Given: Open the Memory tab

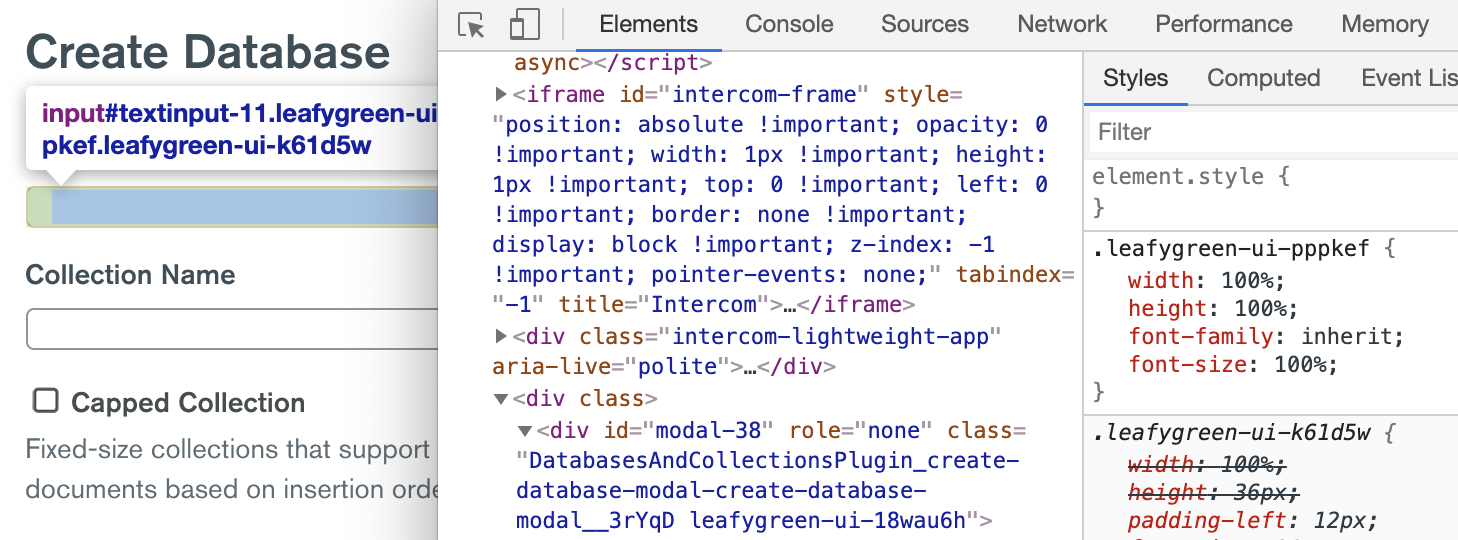Looking at the screenshot, I should (1385, 24).
